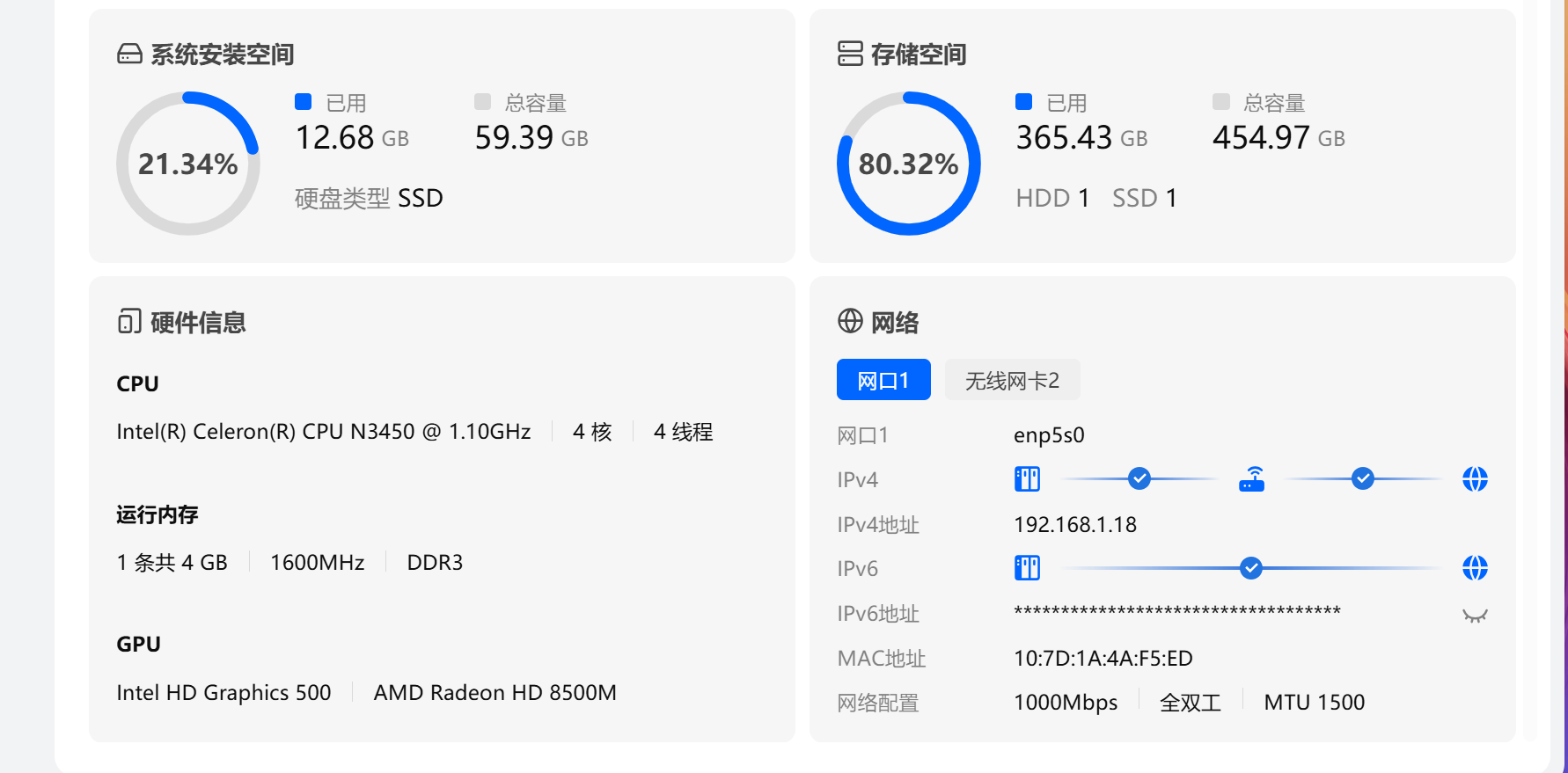Click IPv4 router-to-internet connection checkmark
This screenshot has width=1568, height=773.
pos(1363,479)
